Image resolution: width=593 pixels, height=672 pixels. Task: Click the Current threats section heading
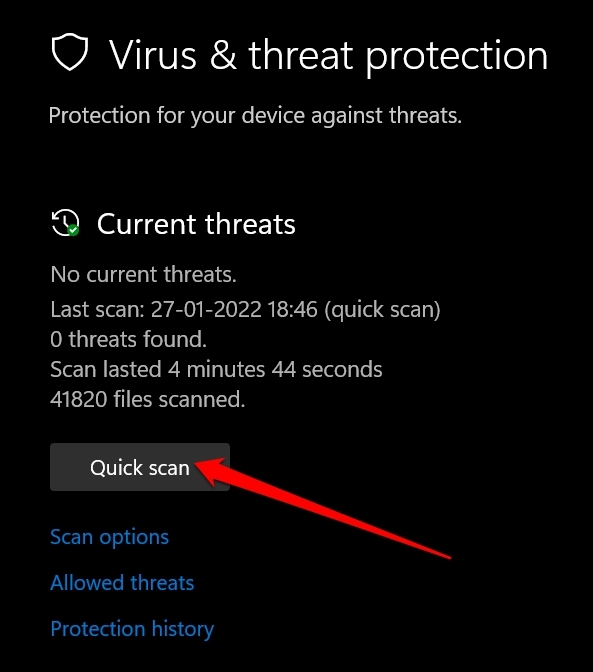click(196, 224)
